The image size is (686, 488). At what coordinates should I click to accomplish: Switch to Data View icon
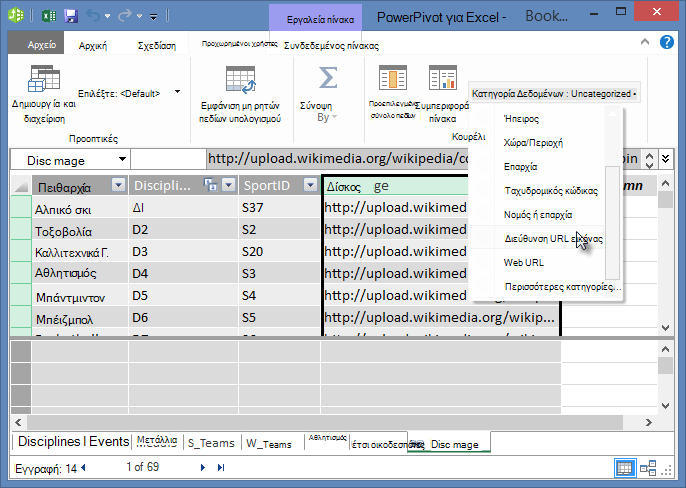pyautogui.click(x=624, y=468)
